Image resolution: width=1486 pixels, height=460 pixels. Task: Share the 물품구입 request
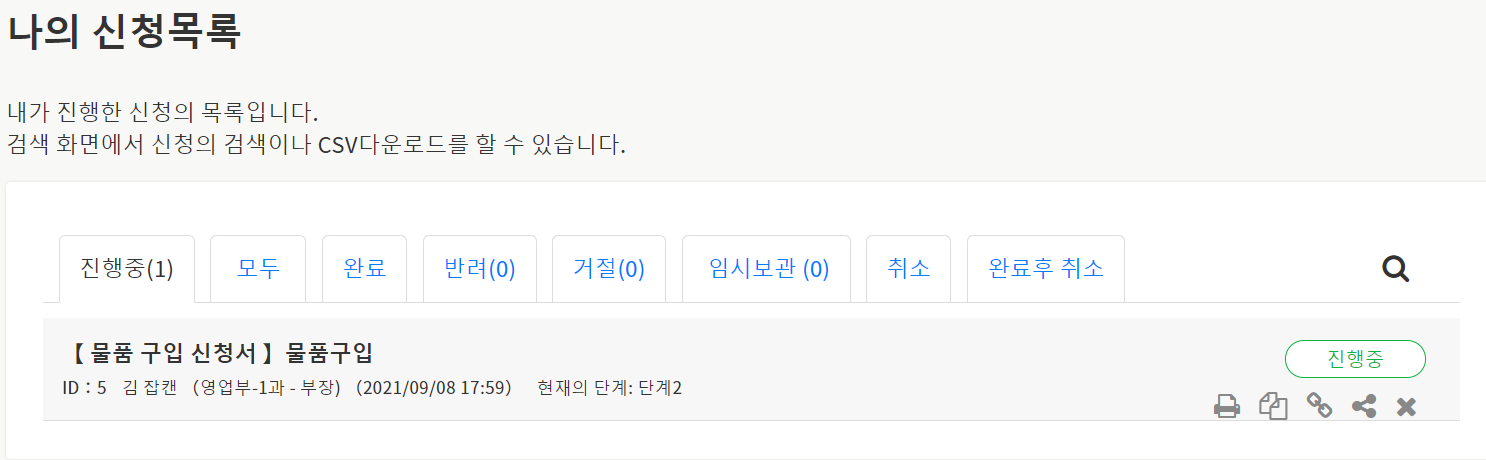(x=1364, y=406)
